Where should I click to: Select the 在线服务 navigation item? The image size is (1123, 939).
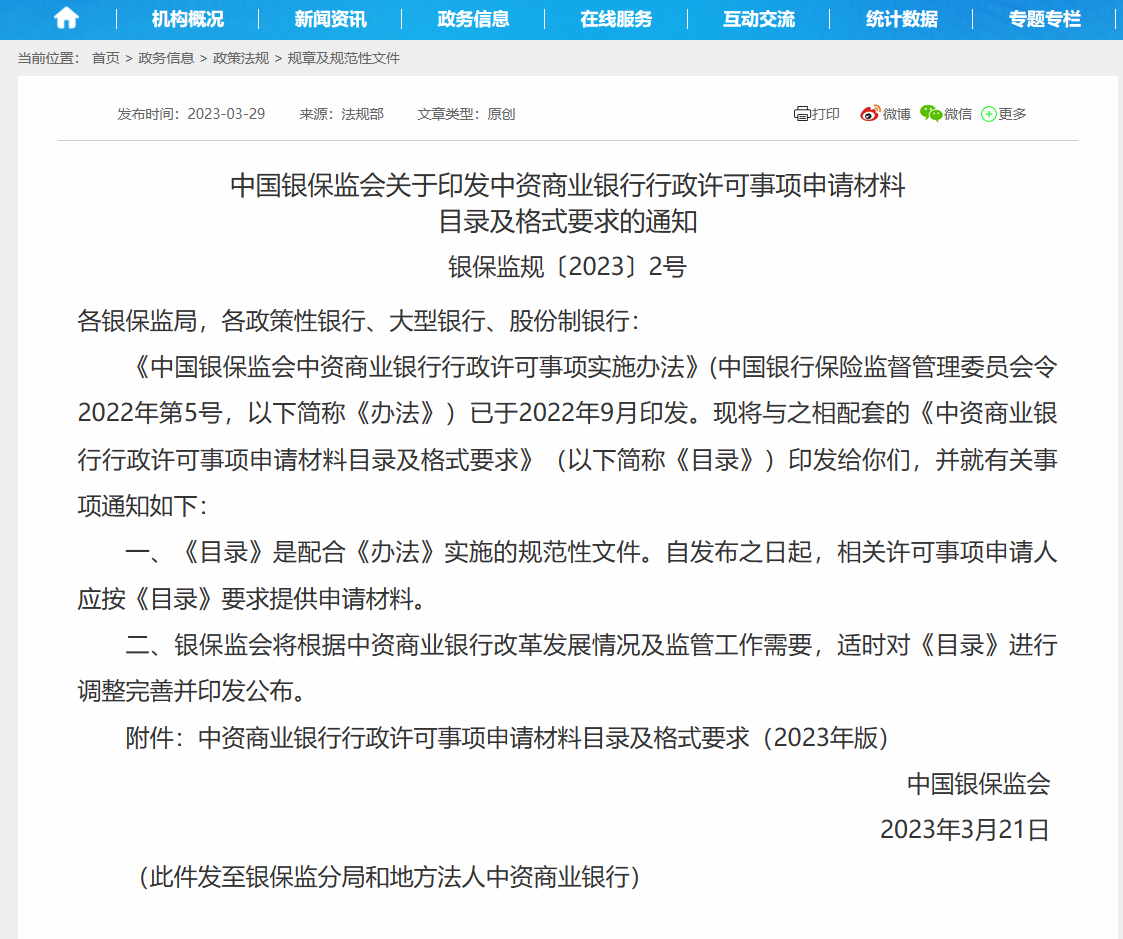click(x=616, y=19)
